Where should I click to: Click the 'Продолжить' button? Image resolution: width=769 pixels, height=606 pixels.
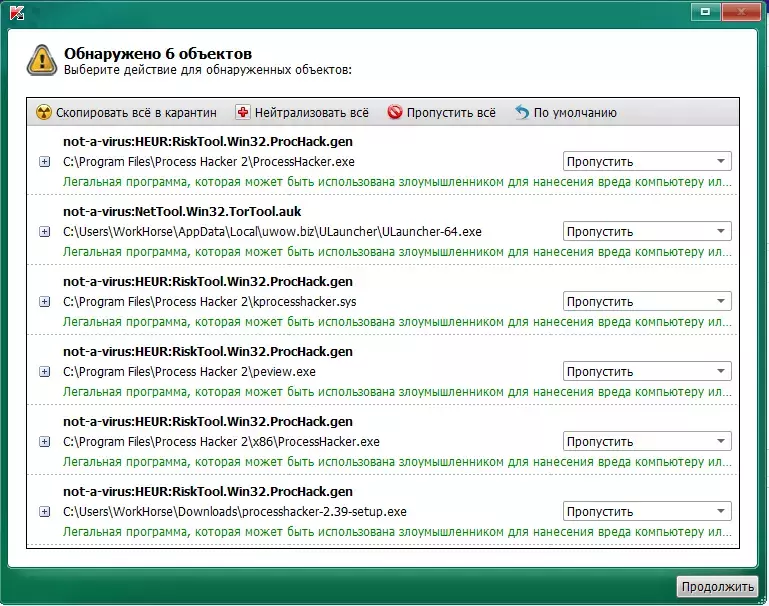pyautogui.click(x=718, y=586)
